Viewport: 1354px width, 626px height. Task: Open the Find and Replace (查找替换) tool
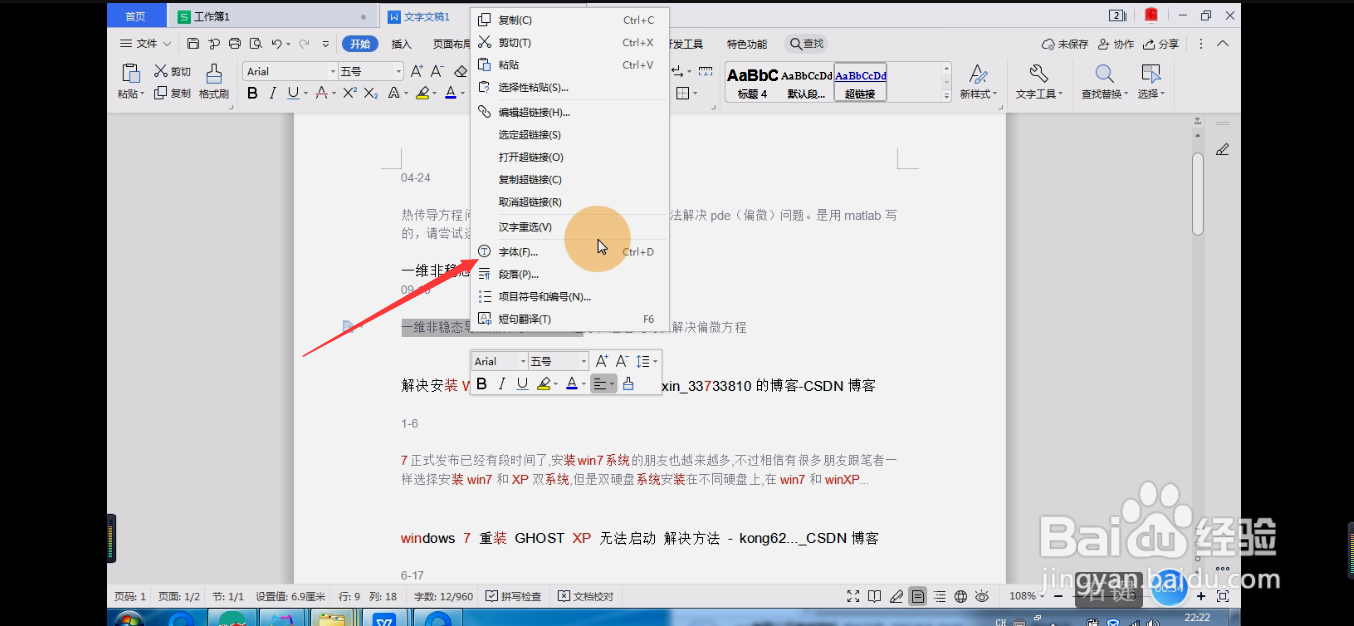(x=1103, y=75)
